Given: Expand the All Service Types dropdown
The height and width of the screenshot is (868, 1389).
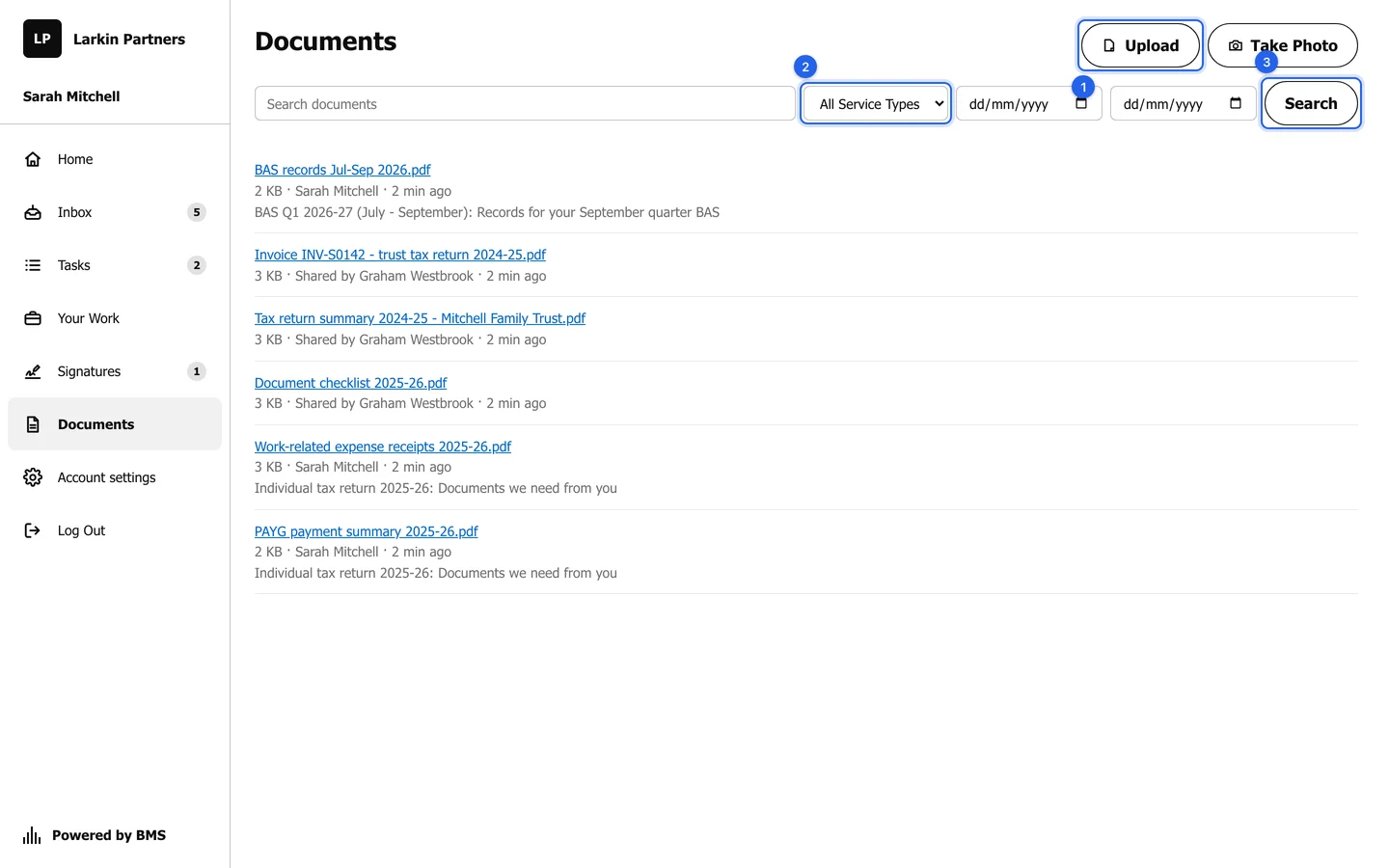Looking at the screenshot, I should coord(876,103).
